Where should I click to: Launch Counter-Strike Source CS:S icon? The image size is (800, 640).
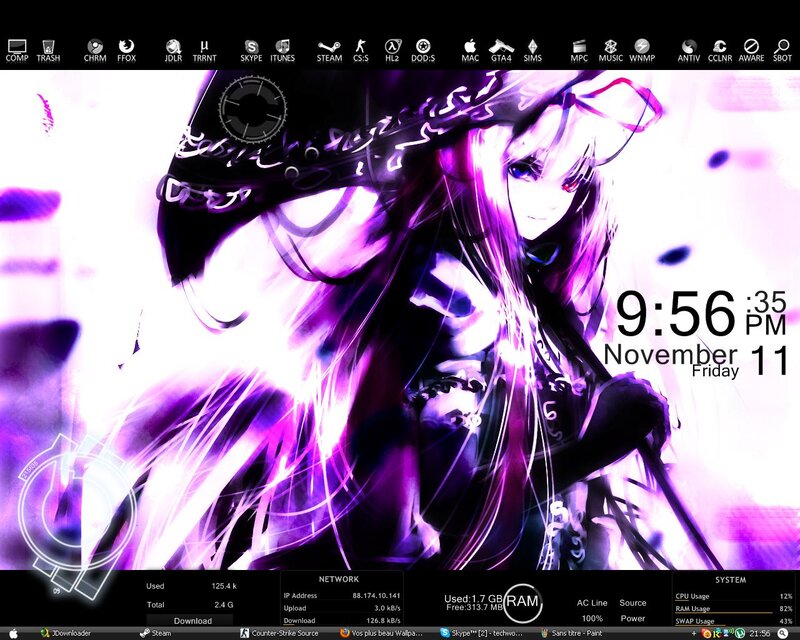[361, 51]
